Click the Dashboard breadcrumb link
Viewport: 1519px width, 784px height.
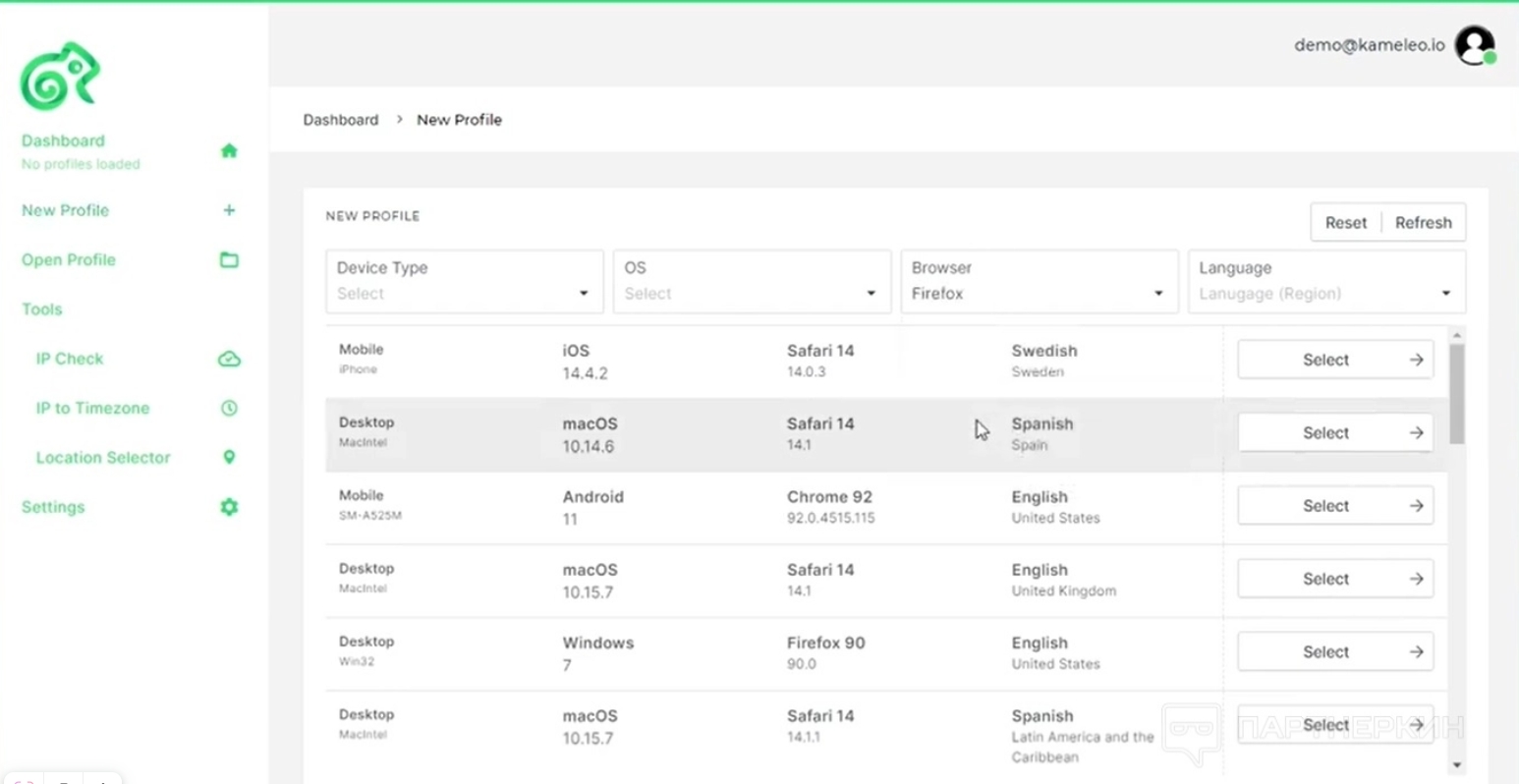coord(341,120)
